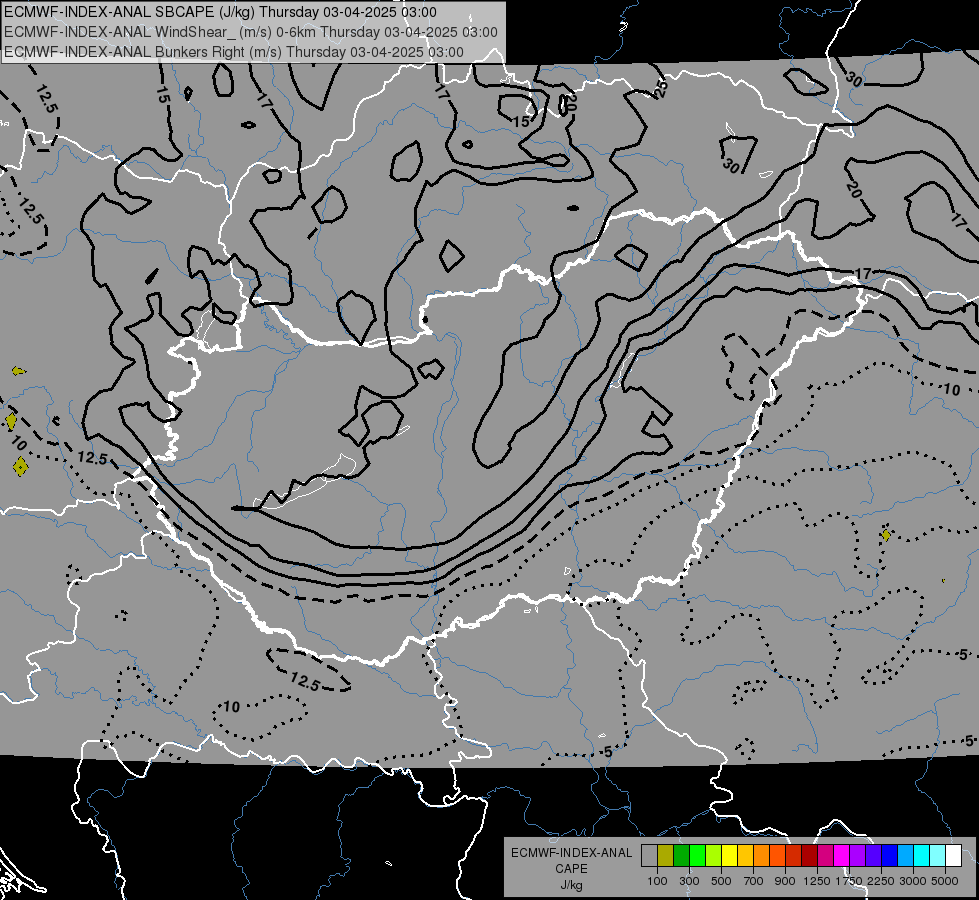Pick the dark green legend swatch
Screen dimensions: 979x900
[x=681, y=856]
